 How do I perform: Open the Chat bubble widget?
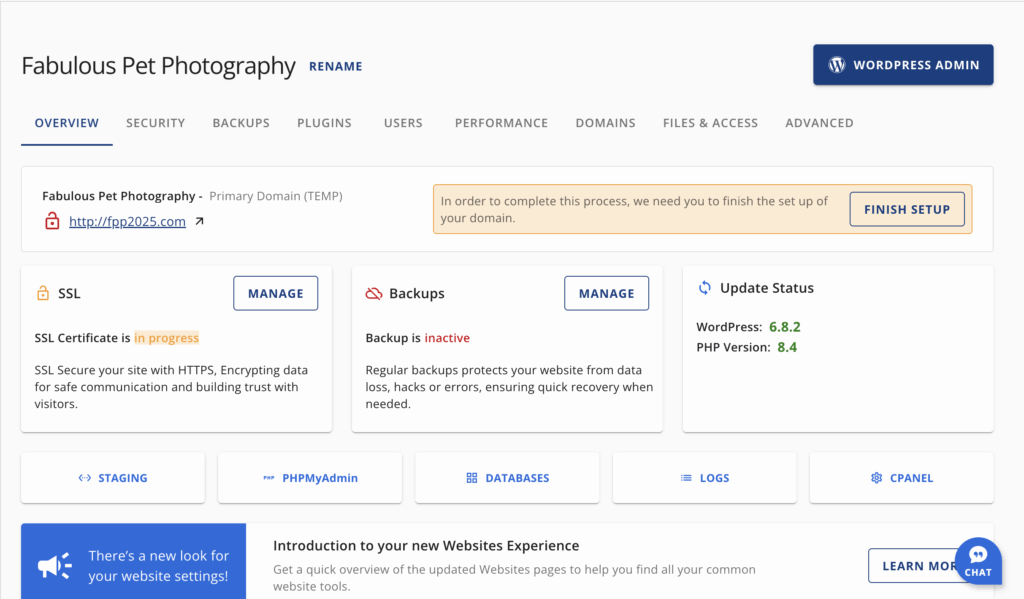click(978, 561)
